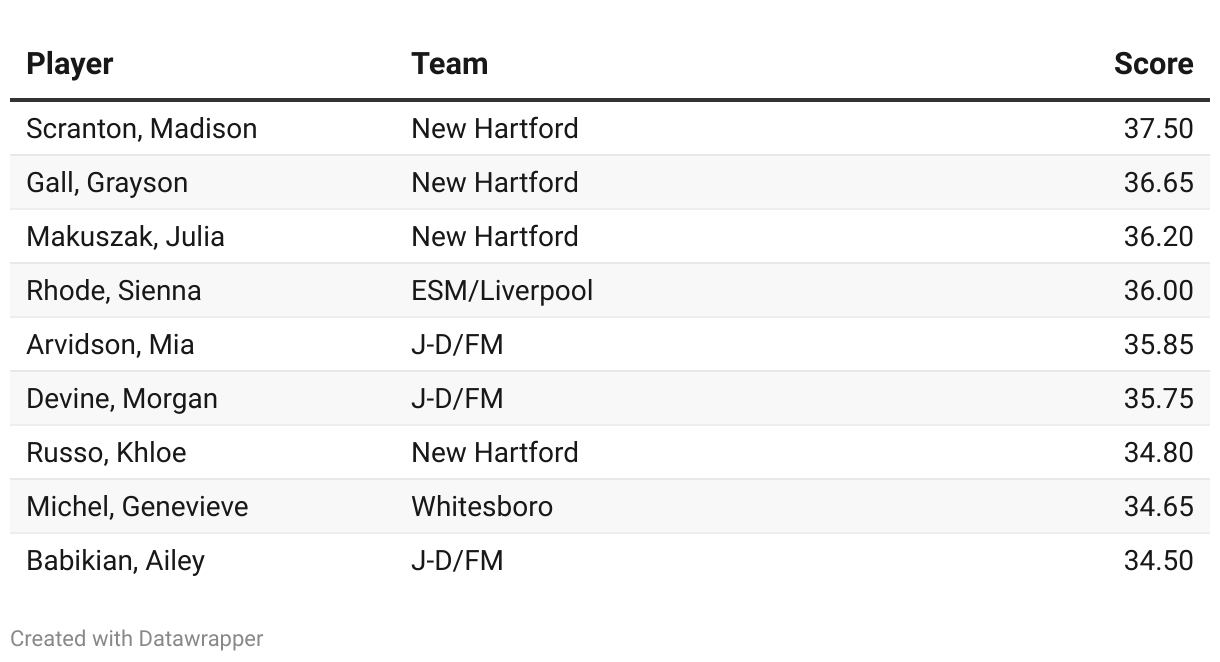This screenshot has width=1220, height=662.
Task: Select the 34.50 score cell
Action: (x=1158, y=561)
